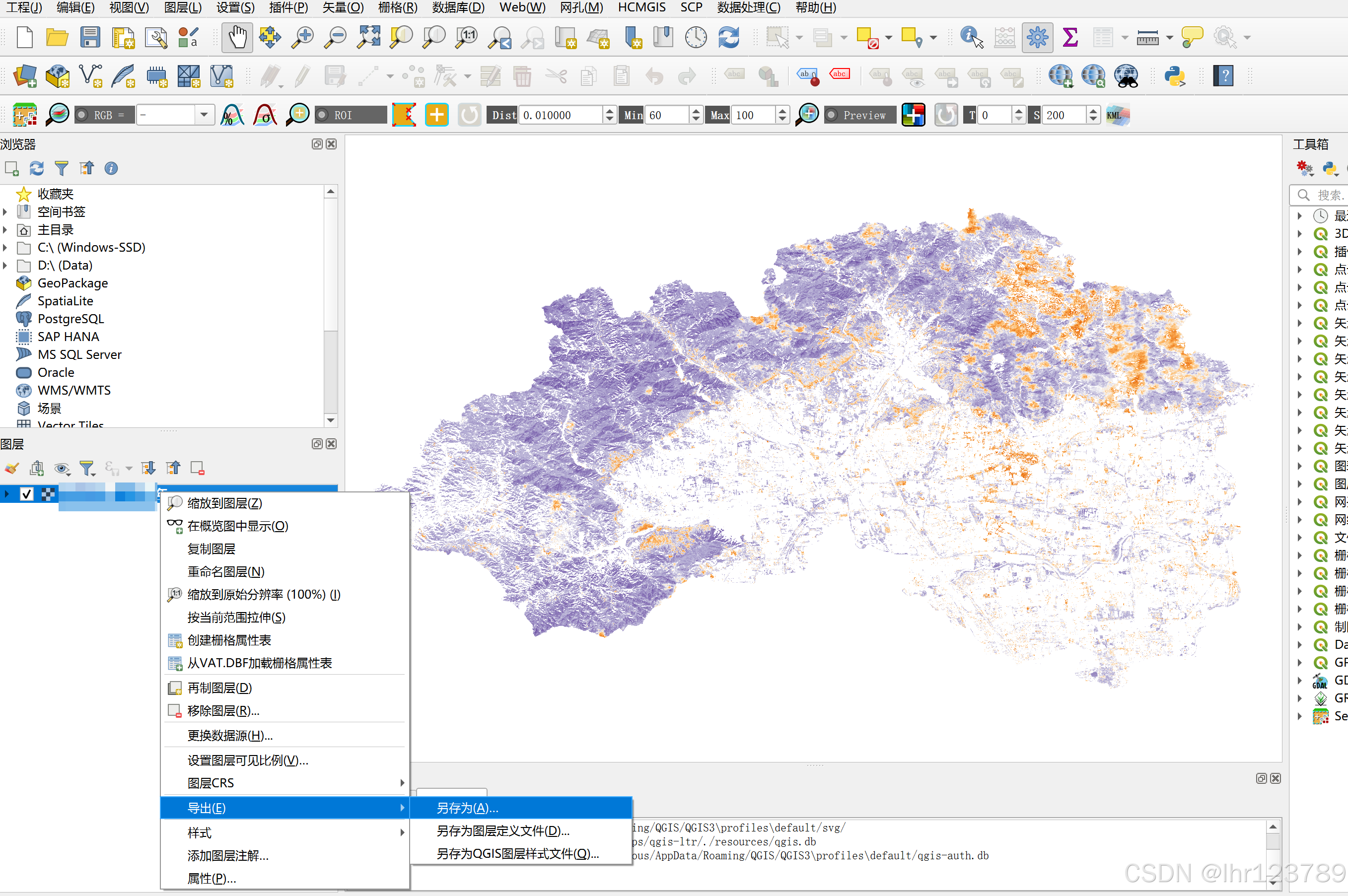Viewport: 1348px width, 896px height.
Task: Select the Pan Map hand tool
Action: (x=236, y=38)
